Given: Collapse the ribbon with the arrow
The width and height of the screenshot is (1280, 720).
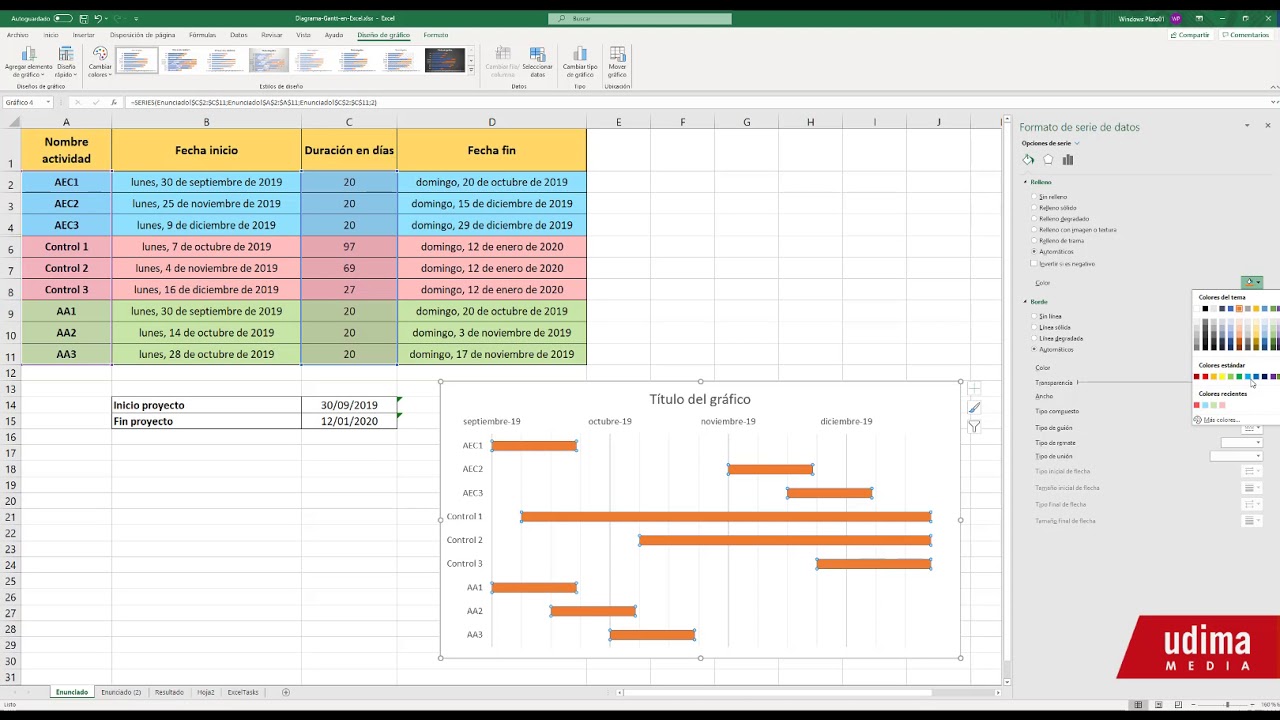Looking at the screenshot, I should pos(1273,87).
